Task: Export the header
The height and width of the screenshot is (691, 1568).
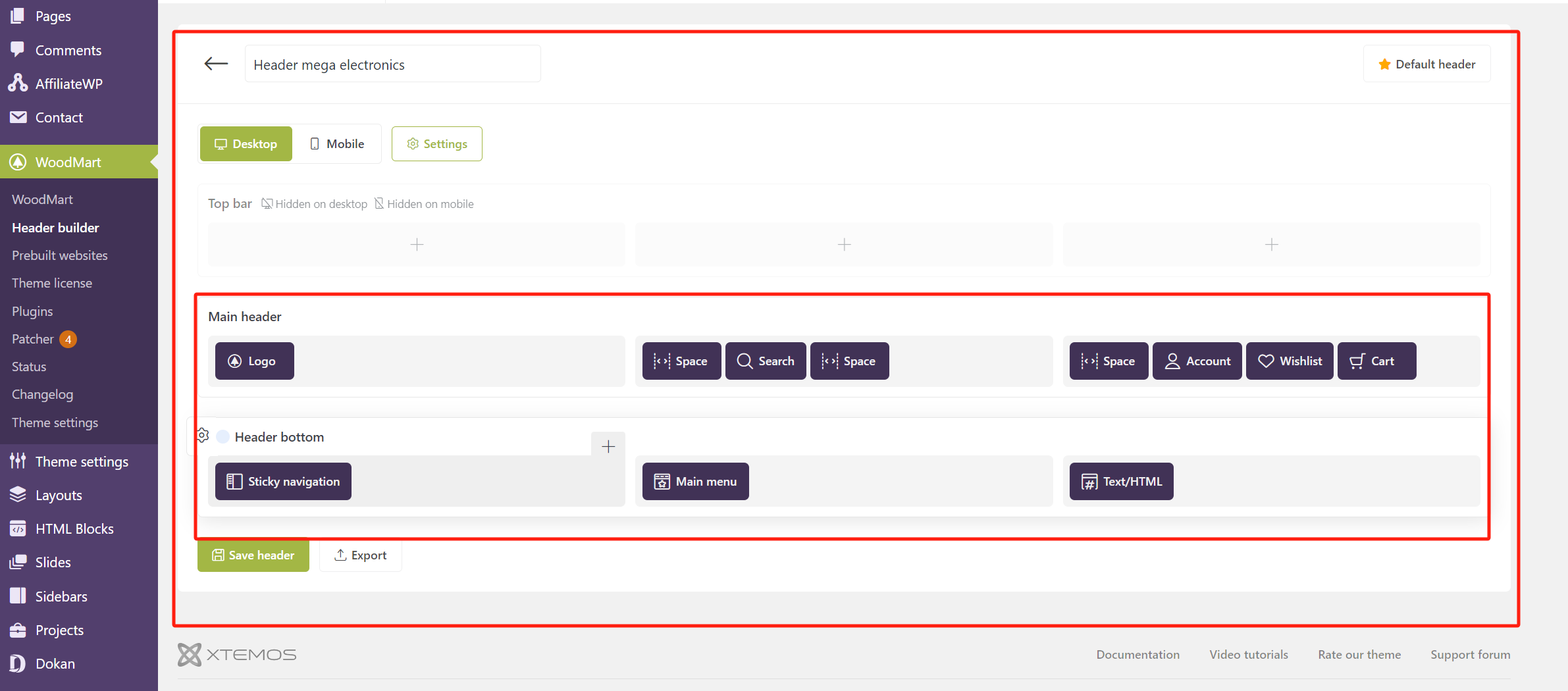Action: [x=361, y=555]
